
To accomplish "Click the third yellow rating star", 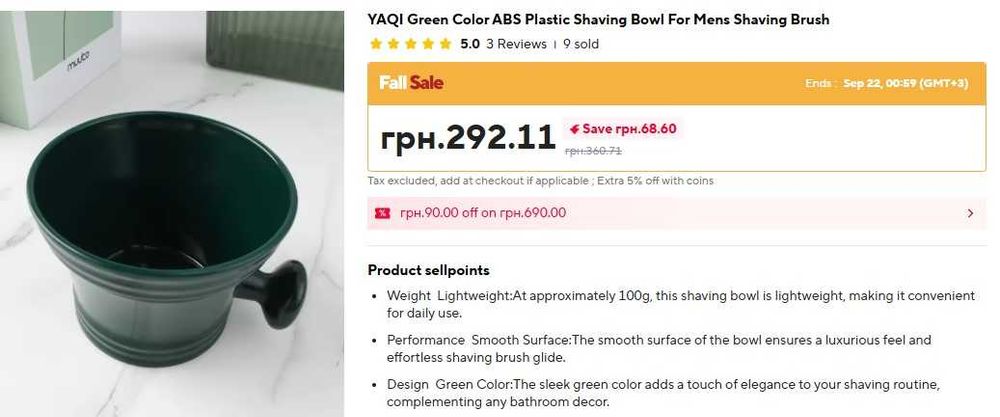I will 411,44.
